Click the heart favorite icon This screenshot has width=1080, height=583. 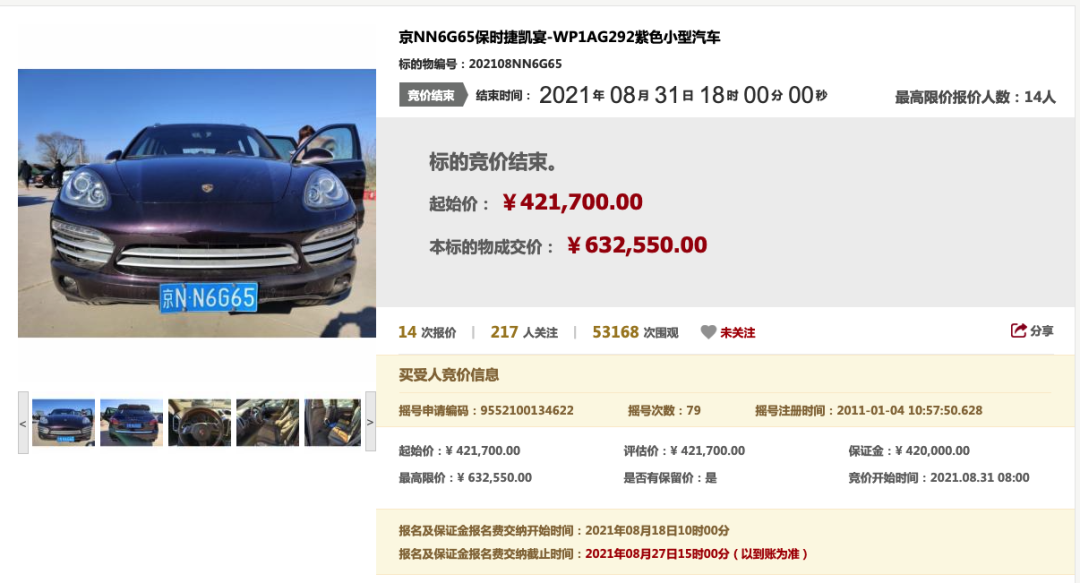coord(708,332)
